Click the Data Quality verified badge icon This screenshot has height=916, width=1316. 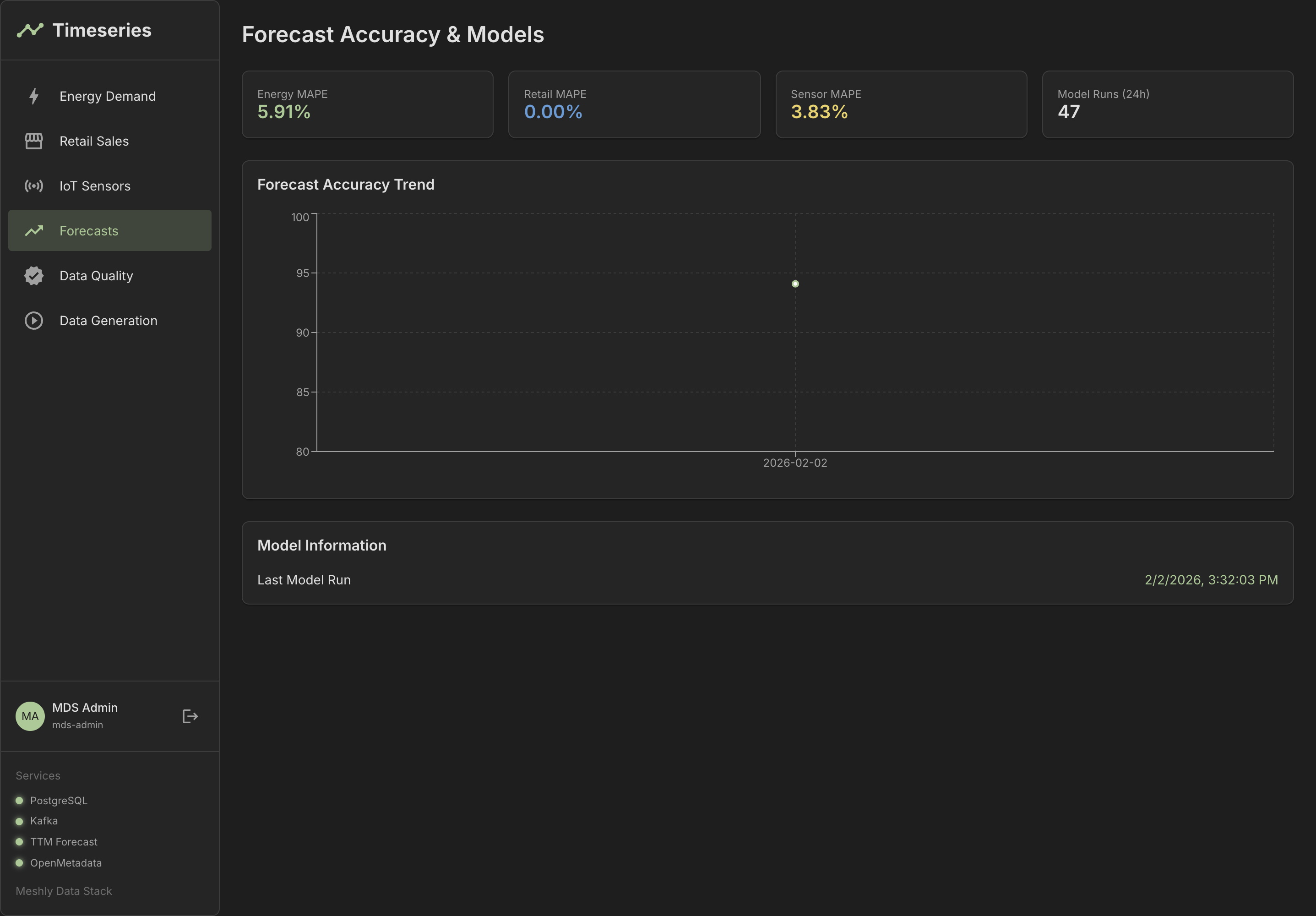pyautogui.click(x=34, y=276)
